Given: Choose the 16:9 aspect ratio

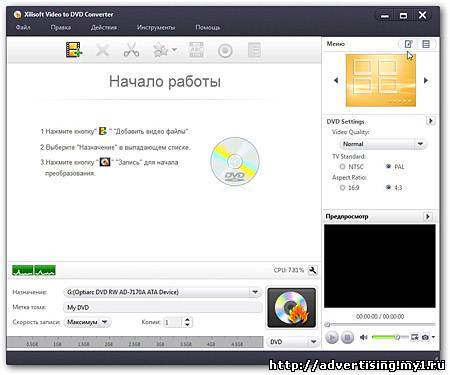Looking at the screenshot, I should point(342,188).
